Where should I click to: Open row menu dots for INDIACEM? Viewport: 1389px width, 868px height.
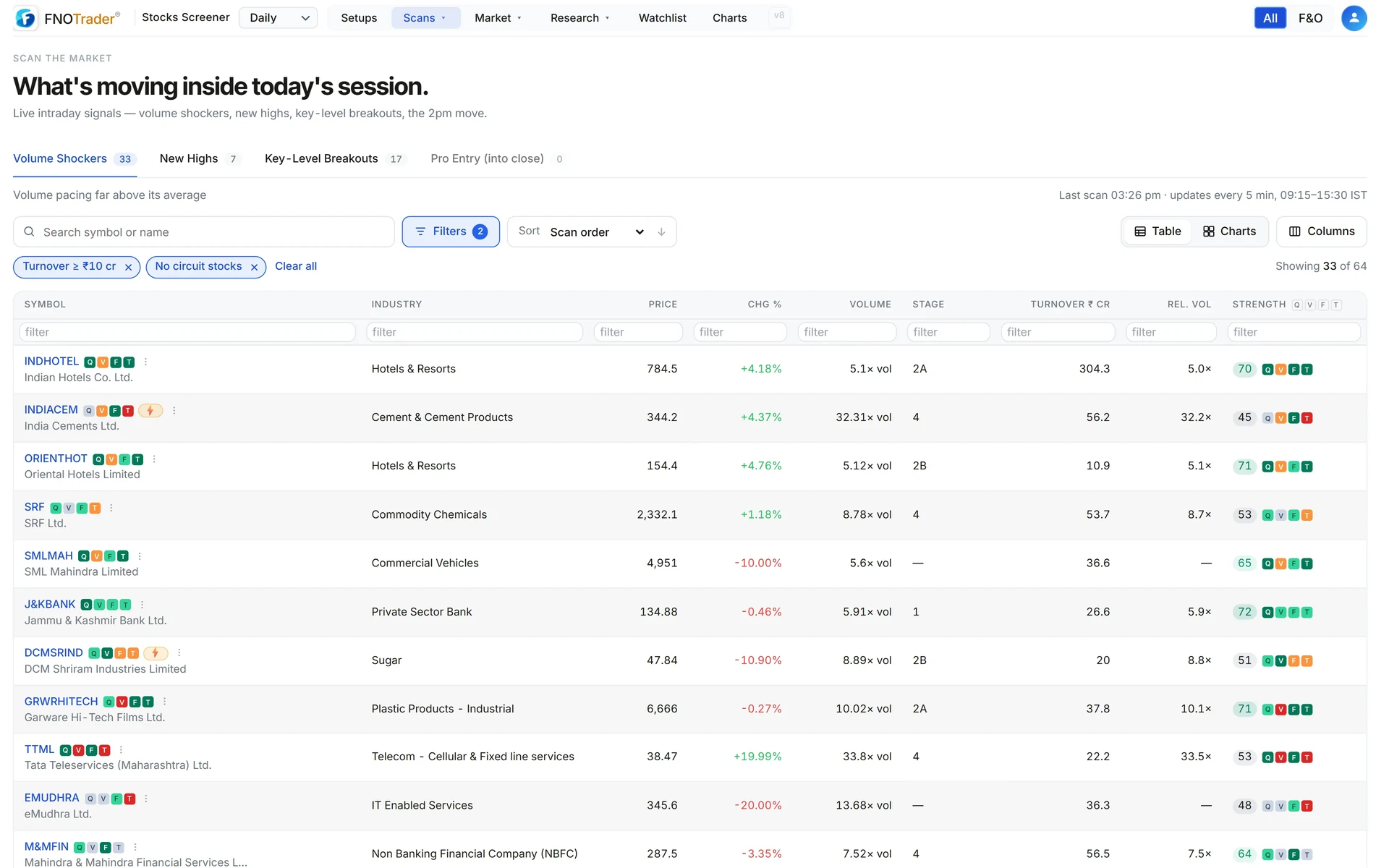174,410
